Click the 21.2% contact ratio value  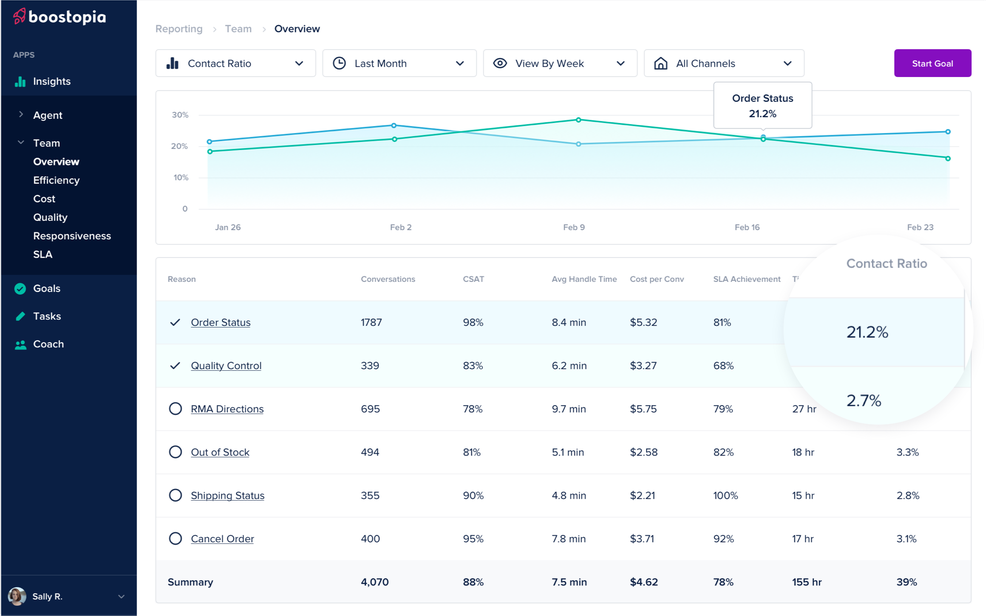(x=867, y=332)
